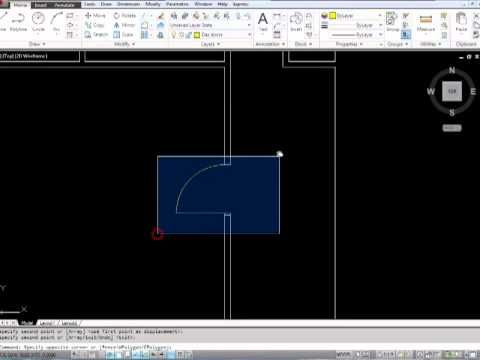Expand the Draw panel
This screenshot has height=360, width=480.
coord(37,44)
